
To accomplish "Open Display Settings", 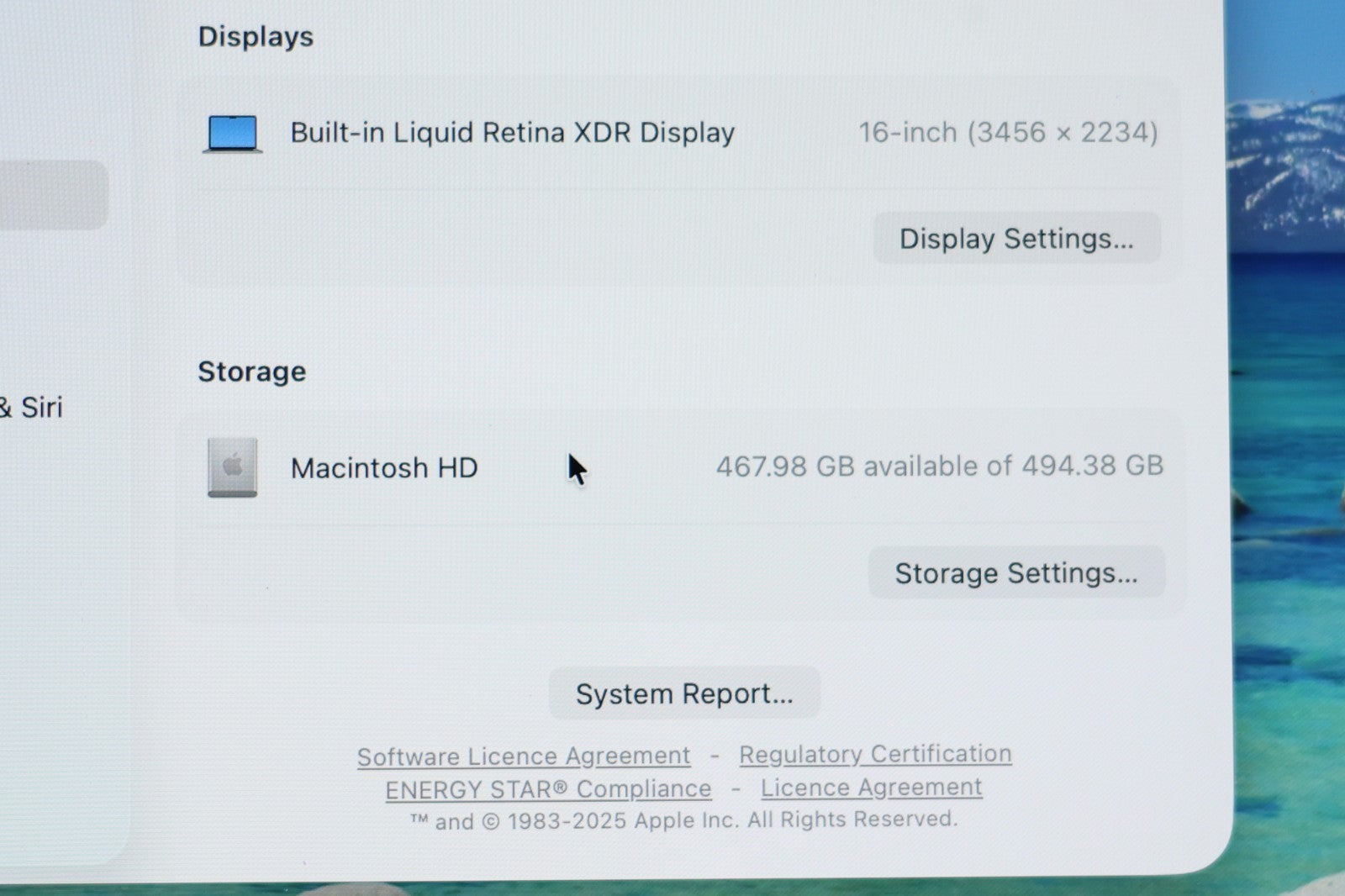I will pos(1016,239).
